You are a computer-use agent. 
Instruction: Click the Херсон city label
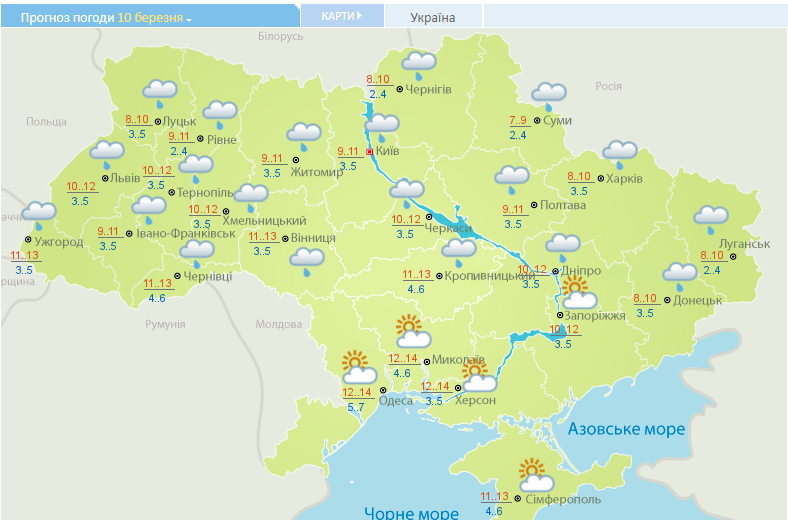(475, 400)
